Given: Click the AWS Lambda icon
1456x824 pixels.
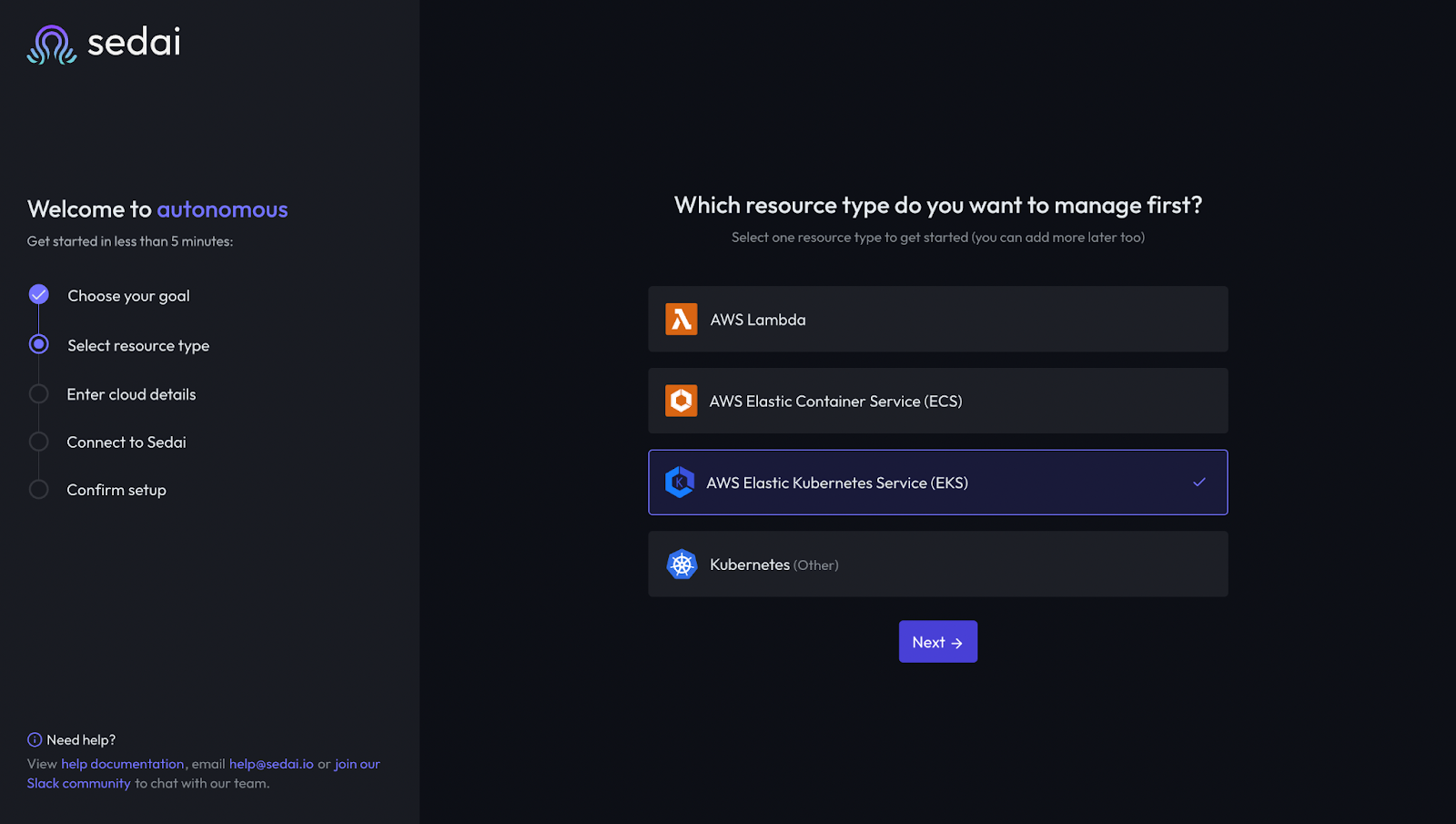Looking at the screenshot, I should coord(681,319).
